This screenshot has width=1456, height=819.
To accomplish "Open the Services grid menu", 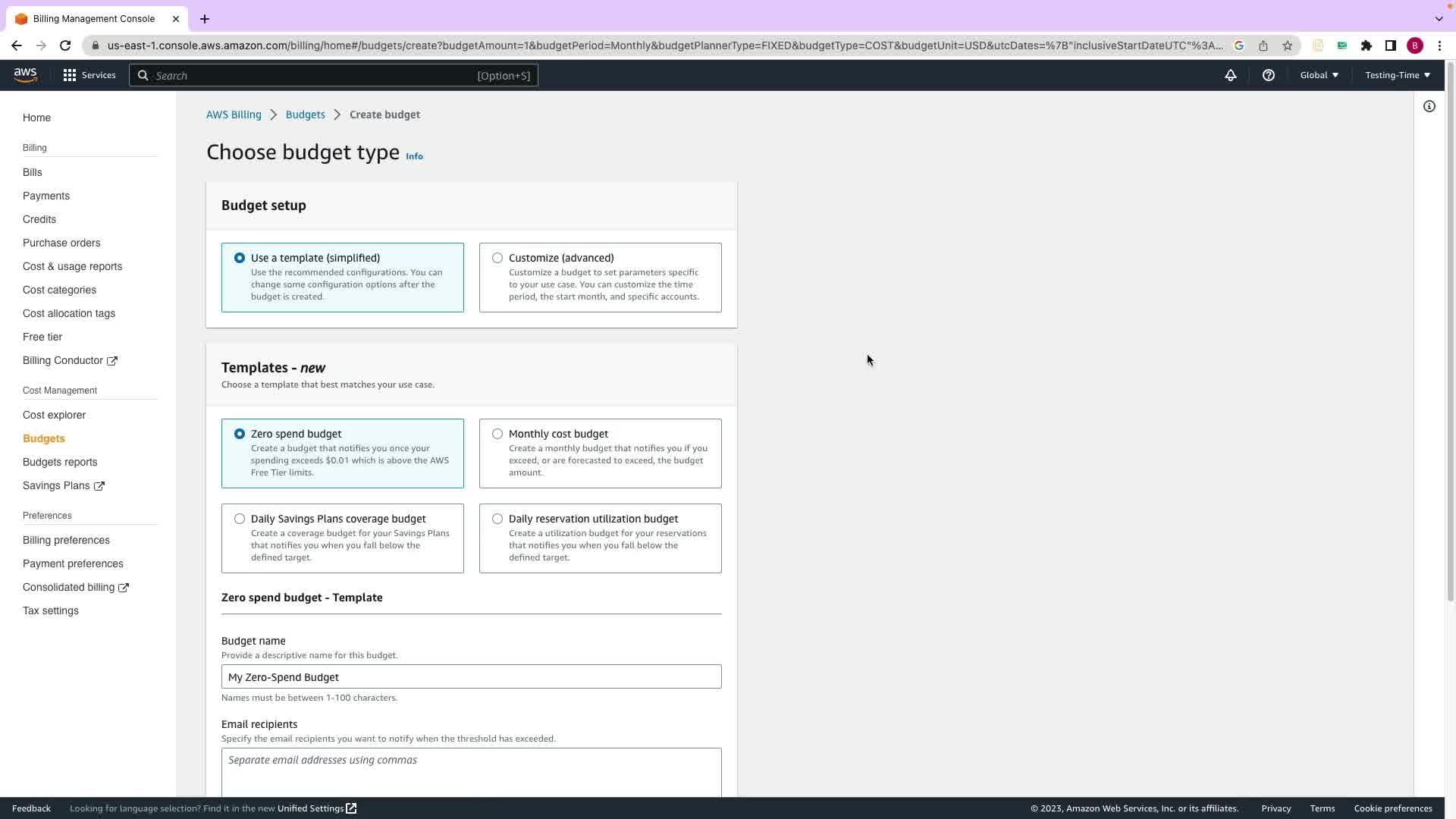I will pyautogui.click(x=70, y=75).
